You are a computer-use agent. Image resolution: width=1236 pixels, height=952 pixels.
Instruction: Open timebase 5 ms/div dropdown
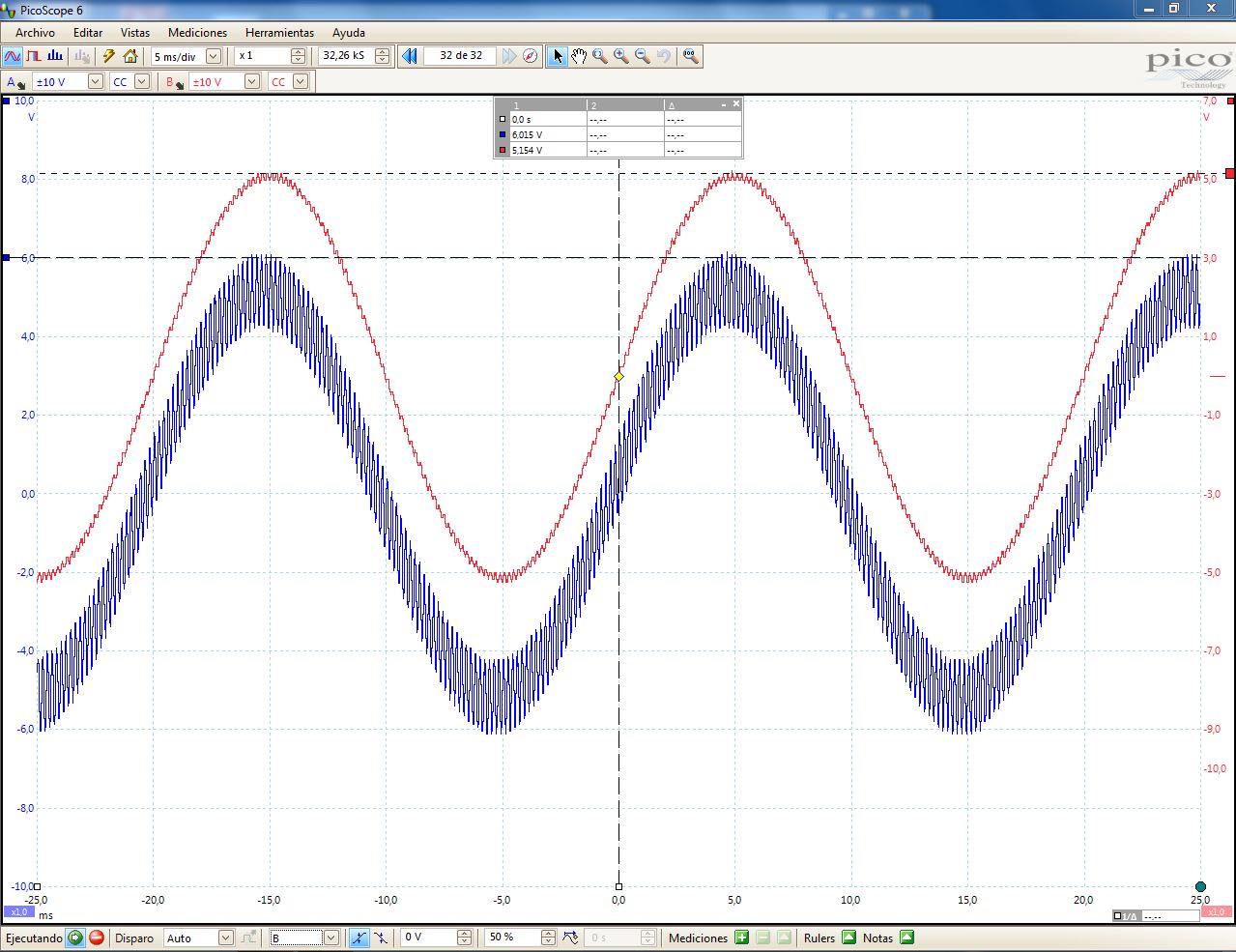(214, 56)
